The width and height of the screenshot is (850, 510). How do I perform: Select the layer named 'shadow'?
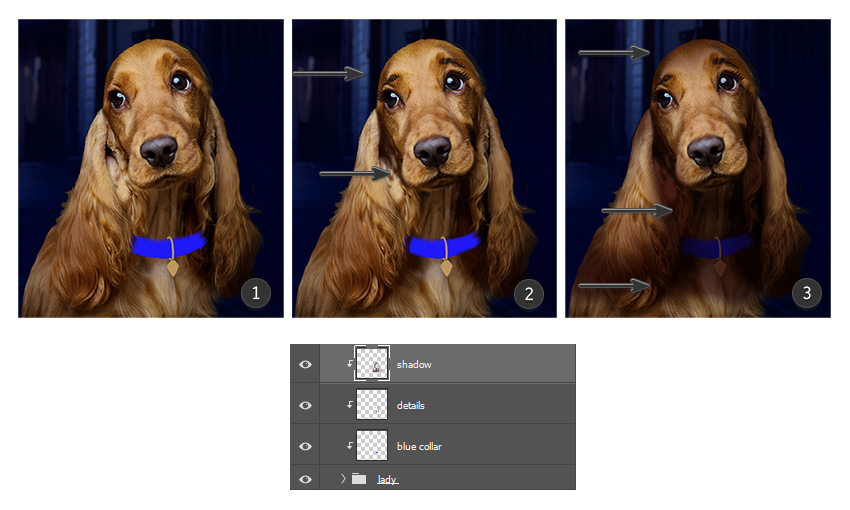414,365
